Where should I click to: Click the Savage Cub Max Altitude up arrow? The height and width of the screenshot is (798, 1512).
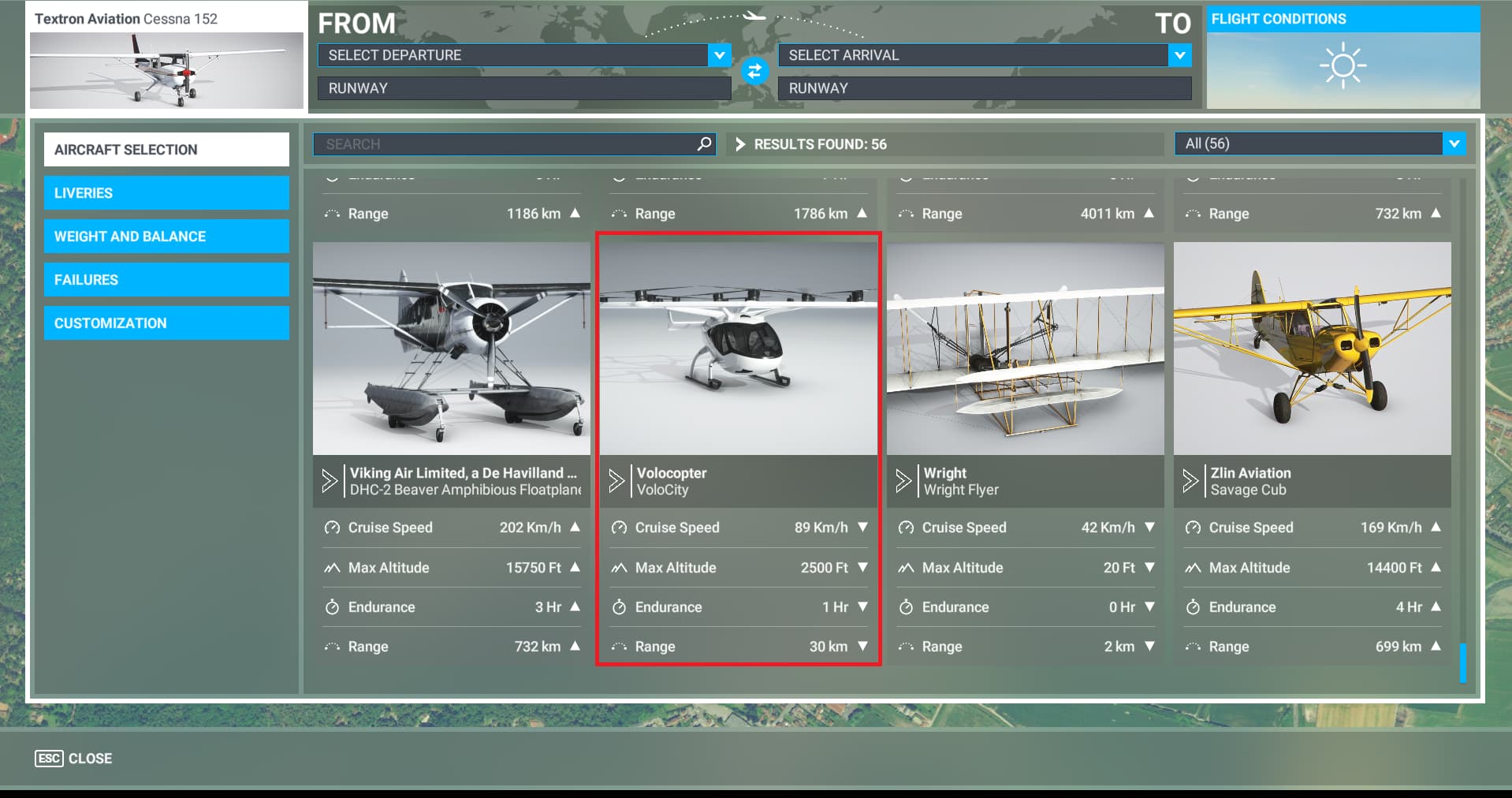[1436, 567]
